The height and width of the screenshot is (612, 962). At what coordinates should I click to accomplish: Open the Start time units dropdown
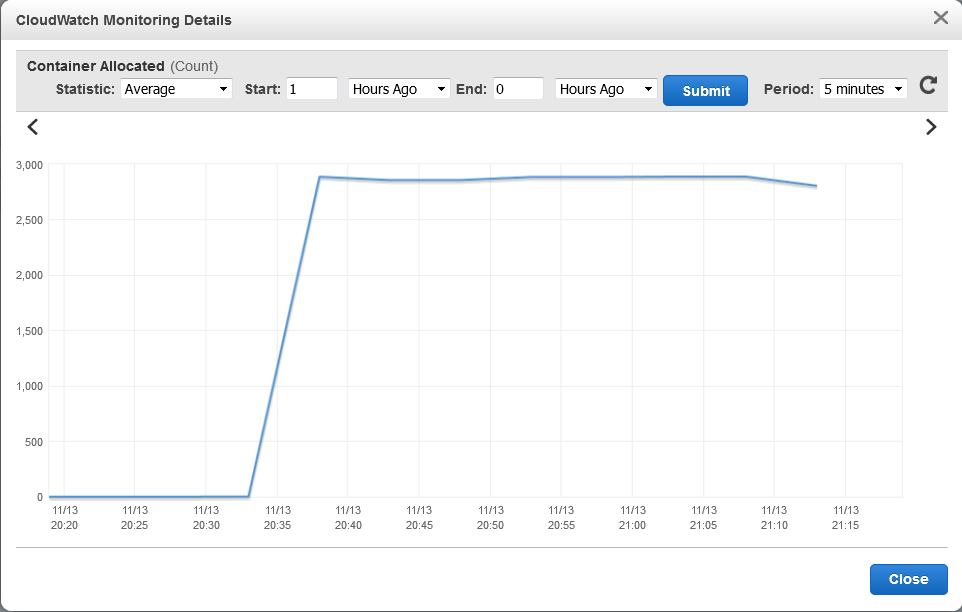coord(397,89)
